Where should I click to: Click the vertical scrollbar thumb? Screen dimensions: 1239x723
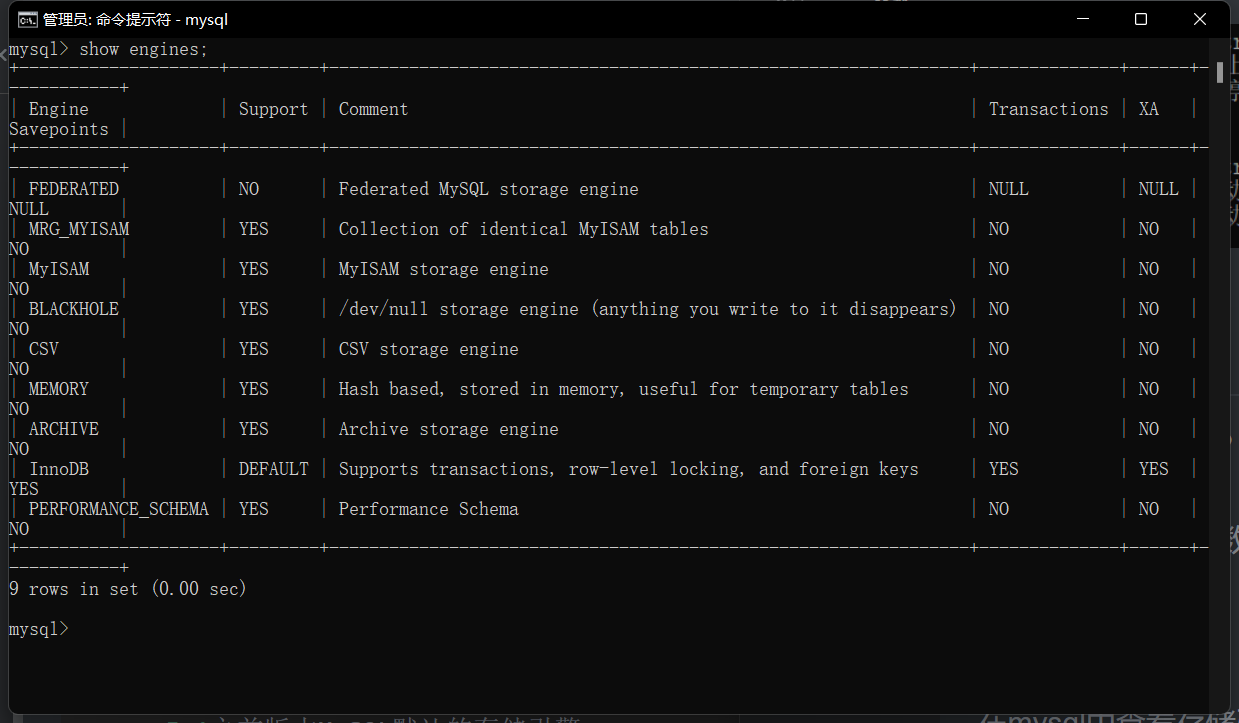1220,72
